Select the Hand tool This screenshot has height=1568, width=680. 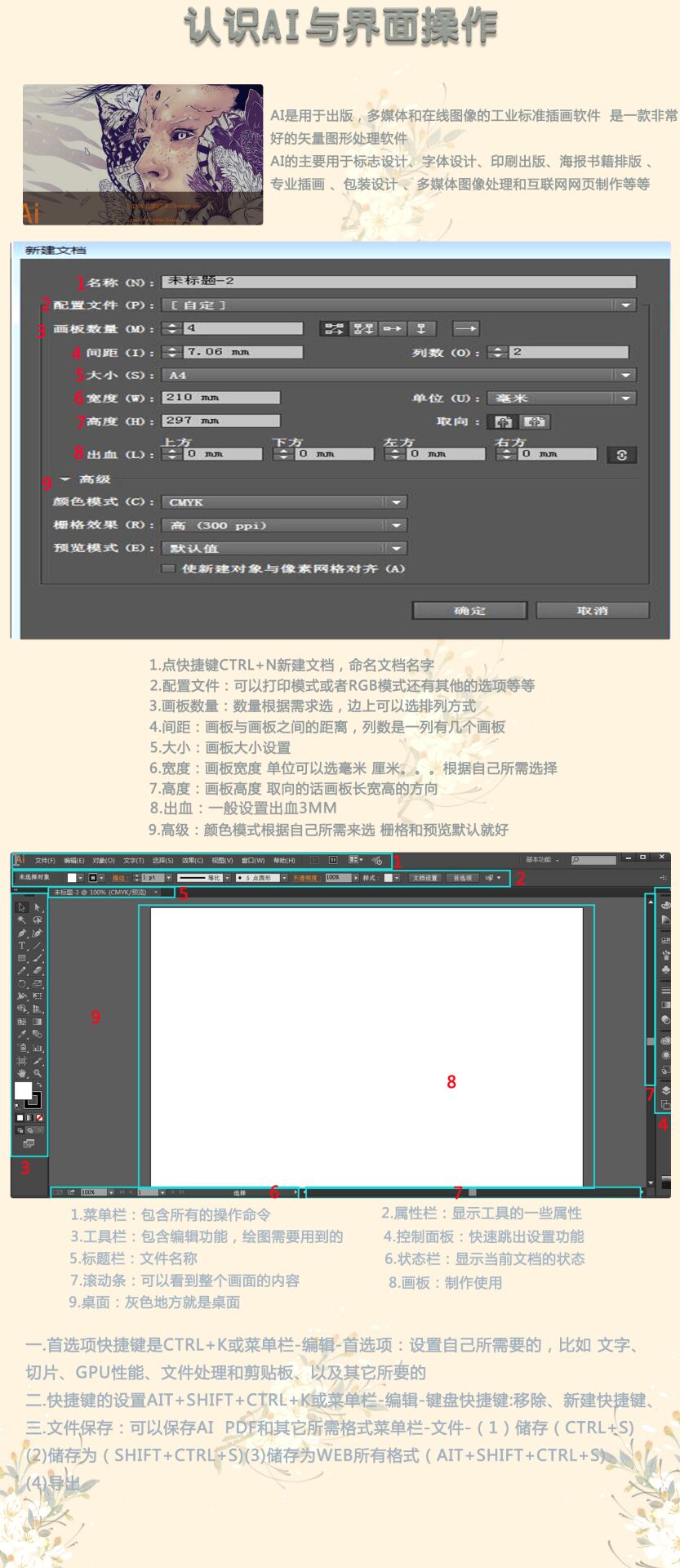(x=22, y=1073)
